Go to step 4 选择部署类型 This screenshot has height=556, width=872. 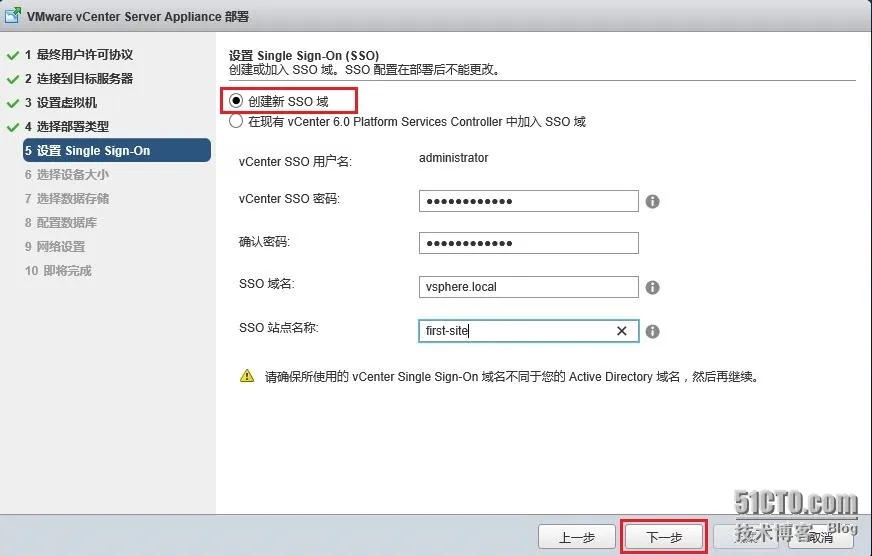click(67, 126)
